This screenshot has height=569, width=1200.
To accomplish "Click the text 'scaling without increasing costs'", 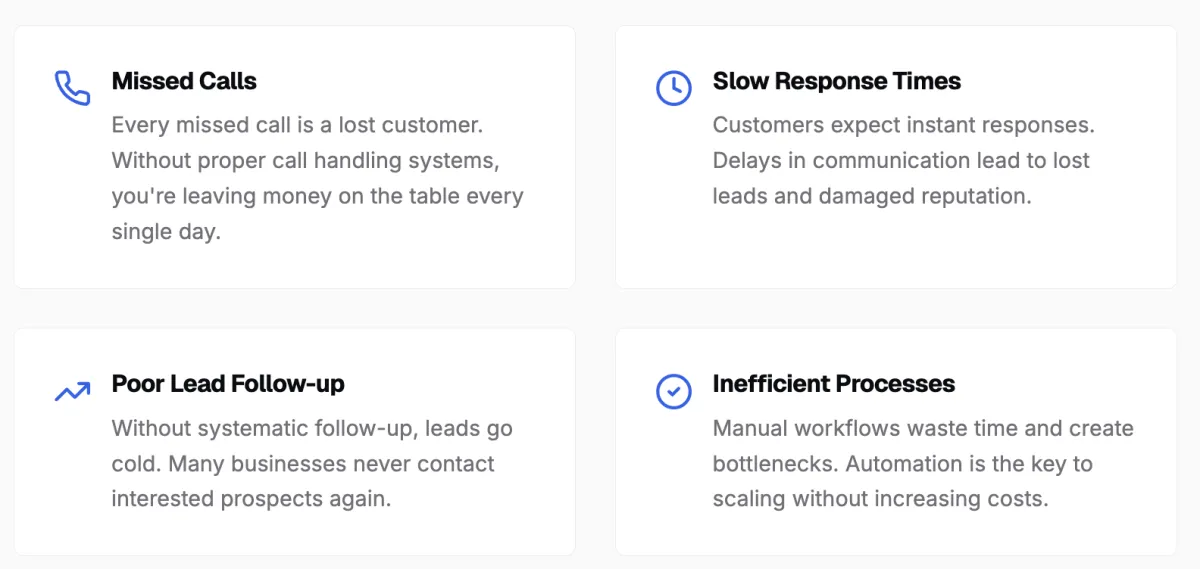I will (x=880, y=499).
